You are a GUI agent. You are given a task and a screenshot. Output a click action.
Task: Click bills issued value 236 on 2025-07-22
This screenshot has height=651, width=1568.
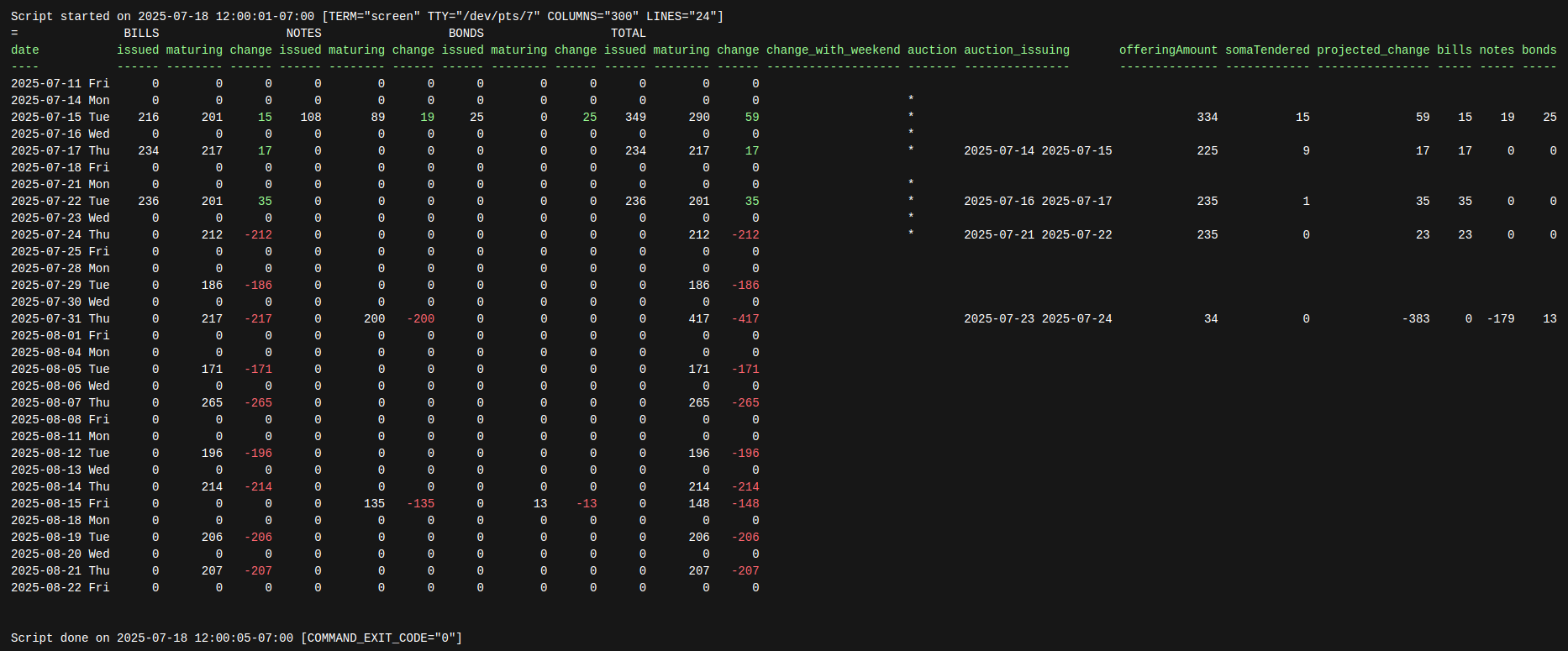tap(149, 202)
